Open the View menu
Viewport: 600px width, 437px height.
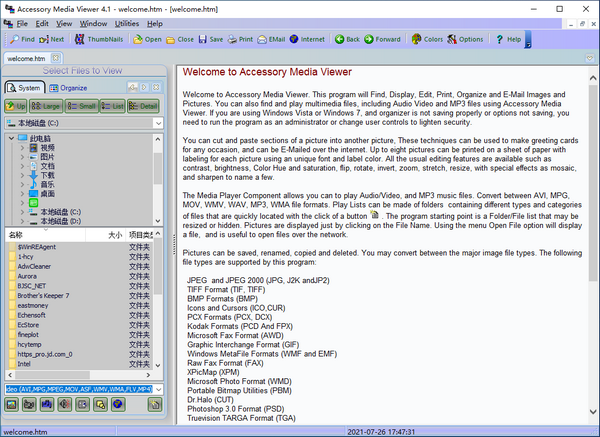tap(64, 24)
